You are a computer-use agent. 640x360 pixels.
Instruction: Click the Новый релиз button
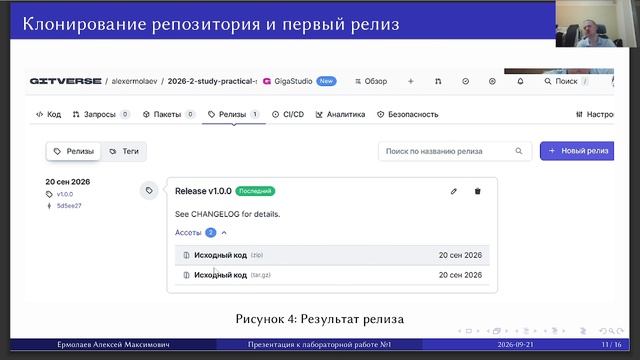tap(577, 151)
